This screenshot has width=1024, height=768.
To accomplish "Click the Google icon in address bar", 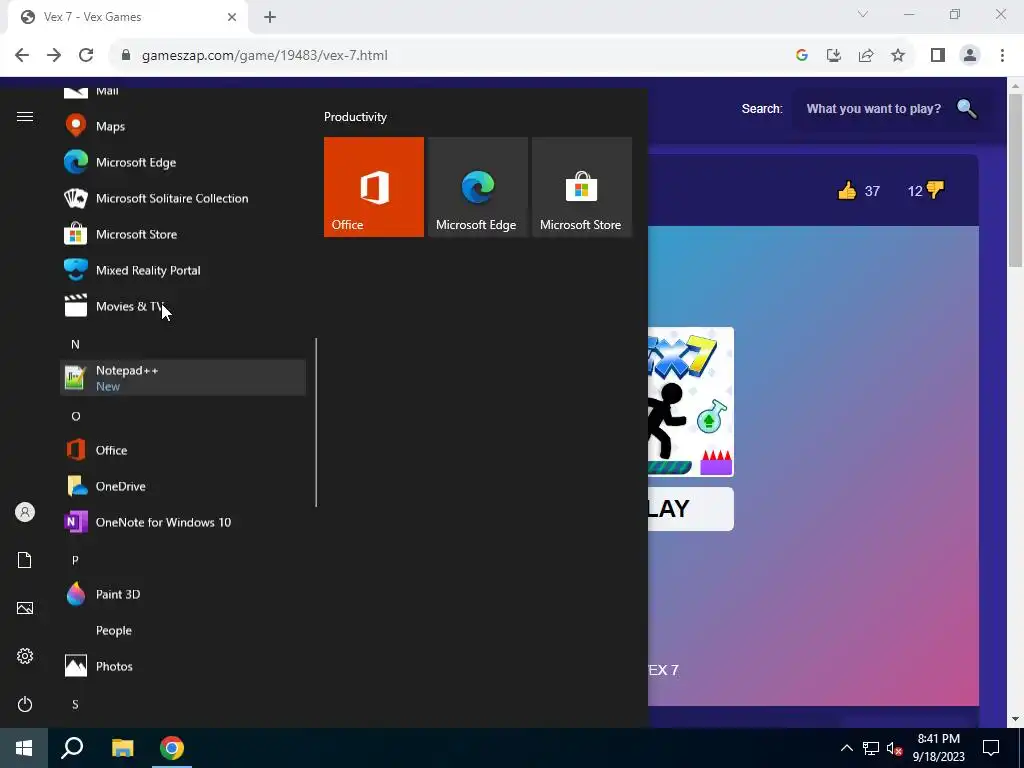I will pyautogui.click(x=802, y=56).
